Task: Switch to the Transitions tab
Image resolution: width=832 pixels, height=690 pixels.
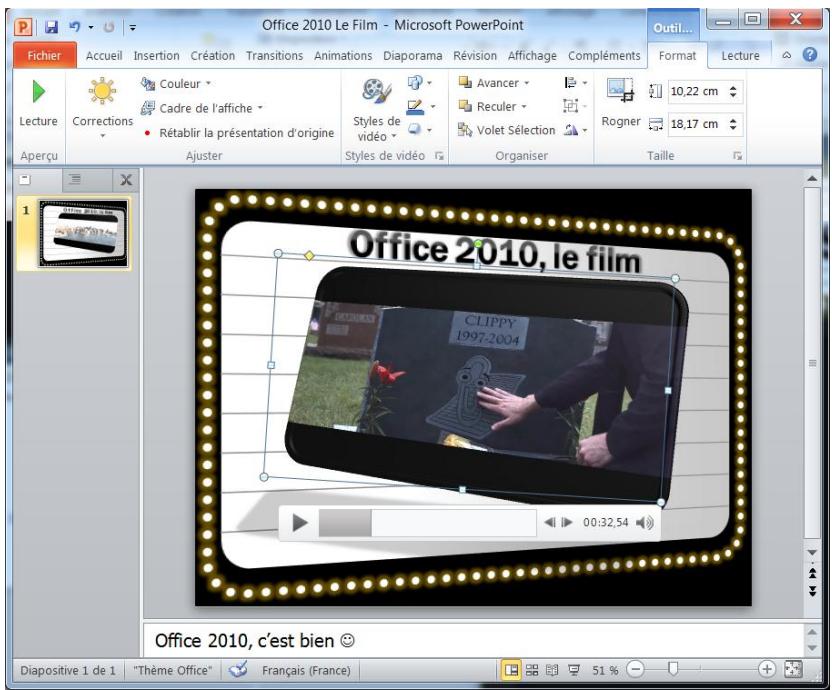Action: click(274, 56)
